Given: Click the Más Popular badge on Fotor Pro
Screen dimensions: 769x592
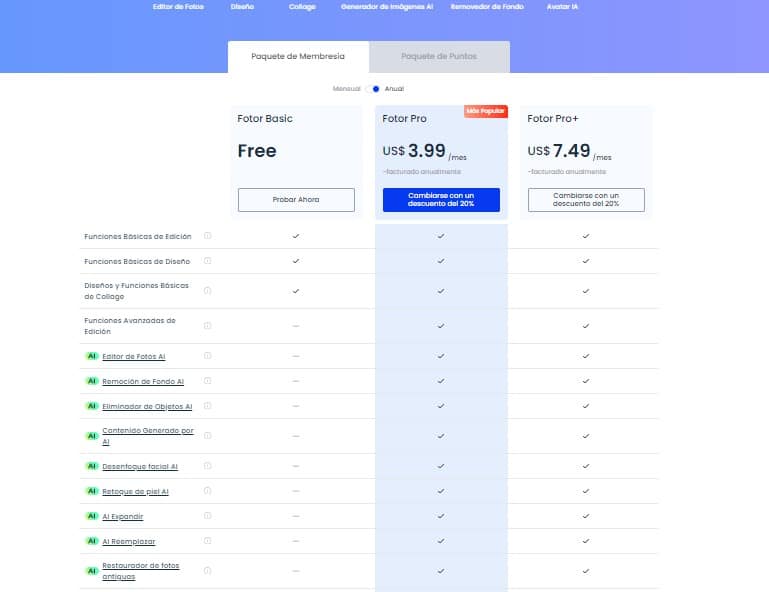Looking at the screenshot, I should (486, 111).
